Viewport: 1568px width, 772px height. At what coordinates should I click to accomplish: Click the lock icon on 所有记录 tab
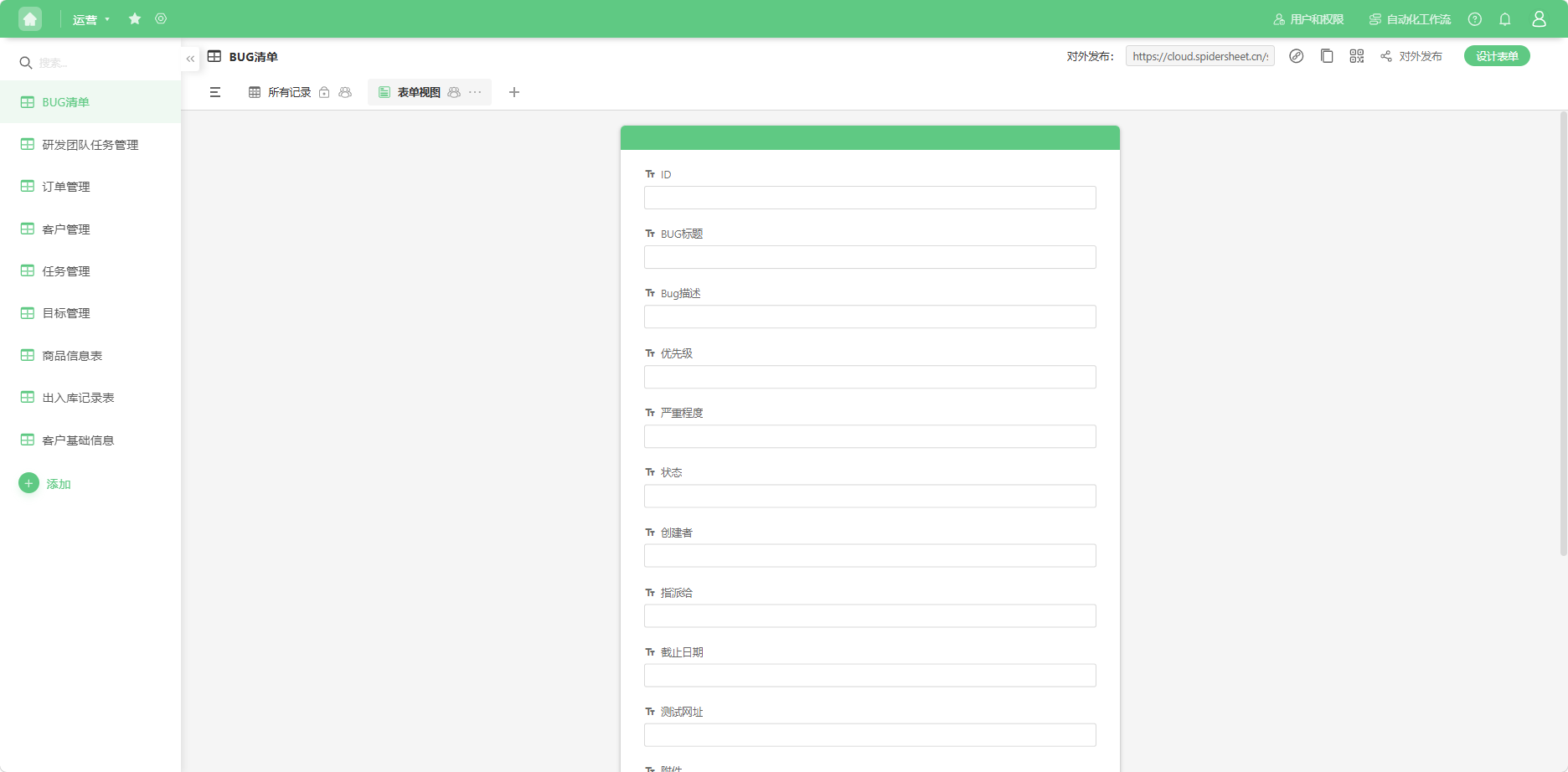tap(324, 92)
